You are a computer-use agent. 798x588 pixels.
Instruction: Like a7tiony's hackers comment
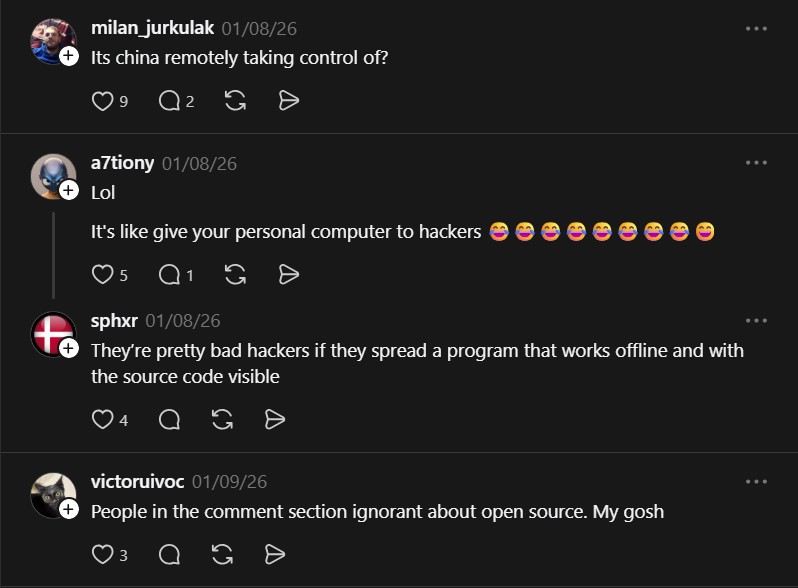102,274
